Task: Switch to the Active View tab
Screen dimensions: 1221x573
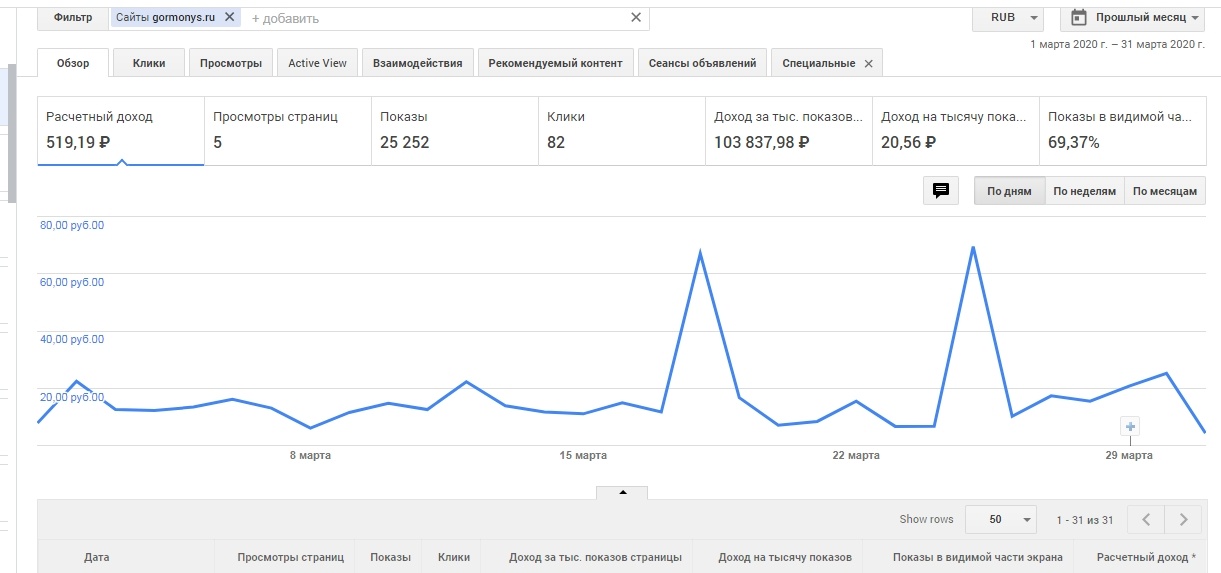Action: 317,63
